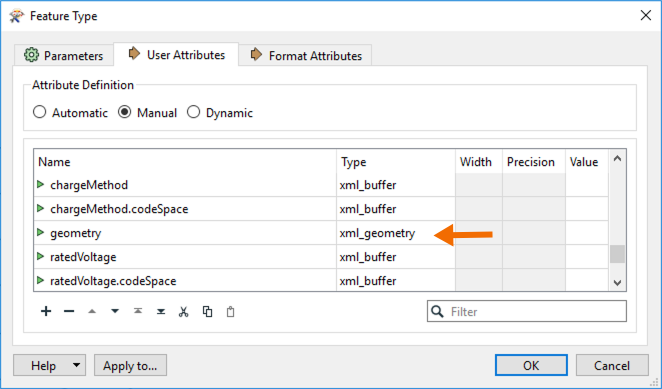Image resolution: width=662 pixels, height=389 pixels.
Task: Close the Feature Type dialog
Action: pos(646,16)
